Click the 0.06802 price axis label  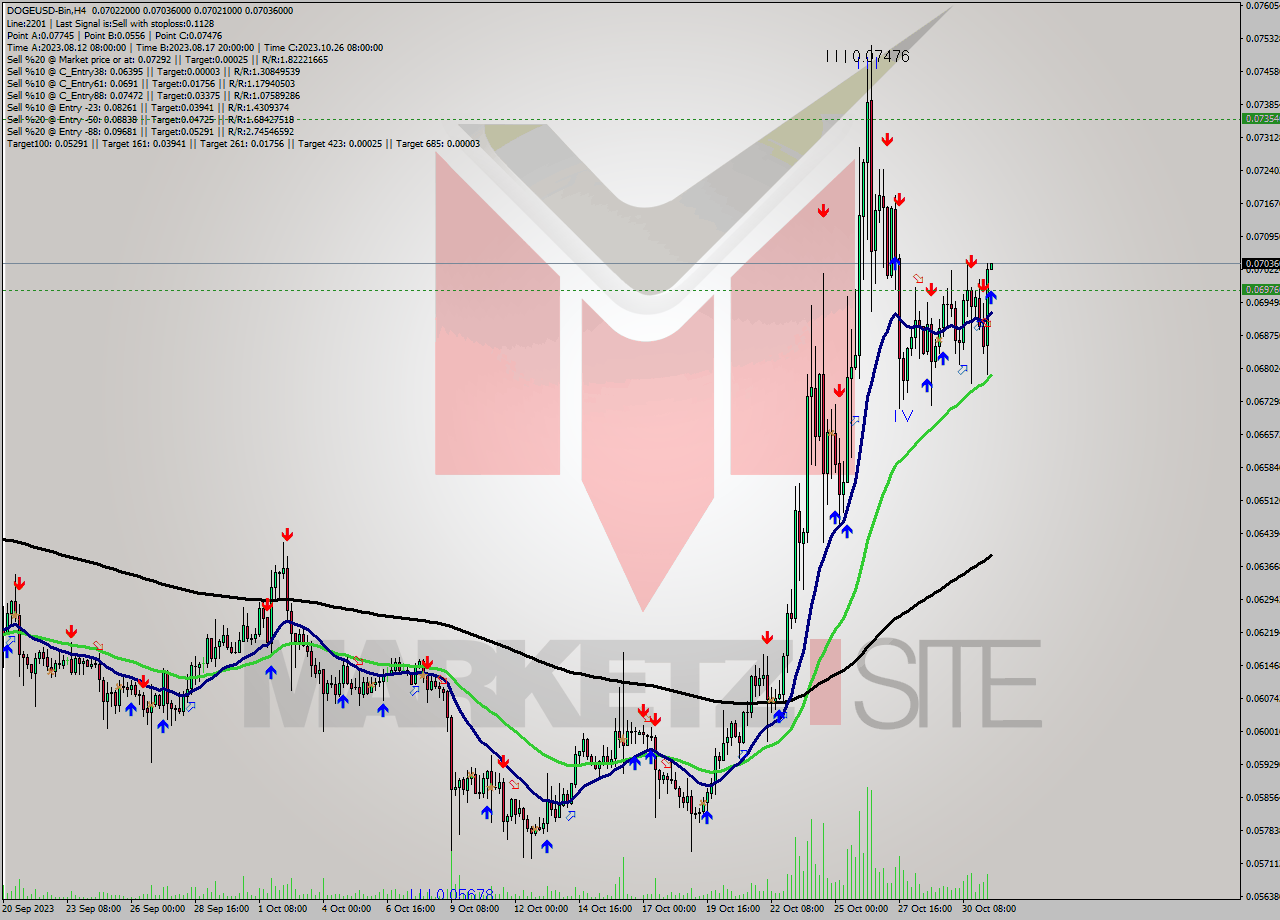tap(1262, 369)
